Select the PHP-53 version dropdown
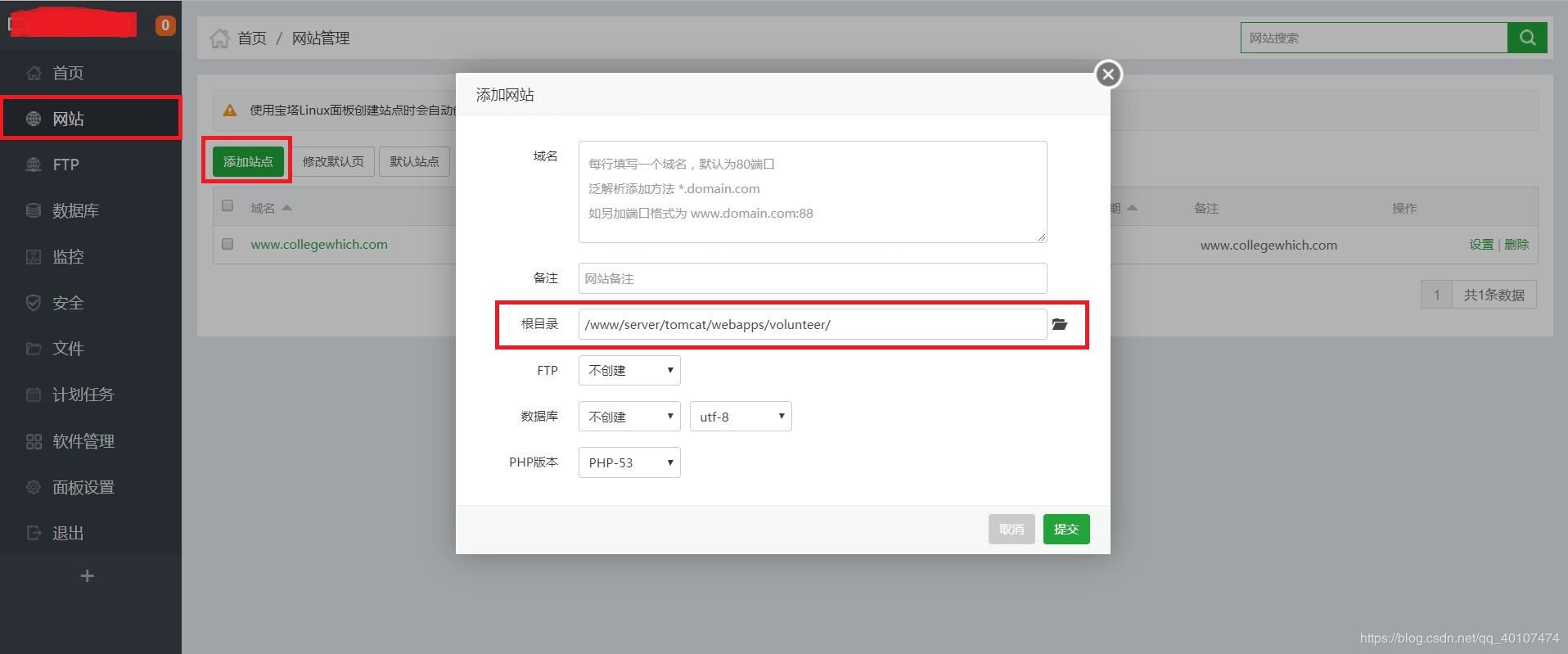Viewport: 1568px width, 654px height. 629,462
